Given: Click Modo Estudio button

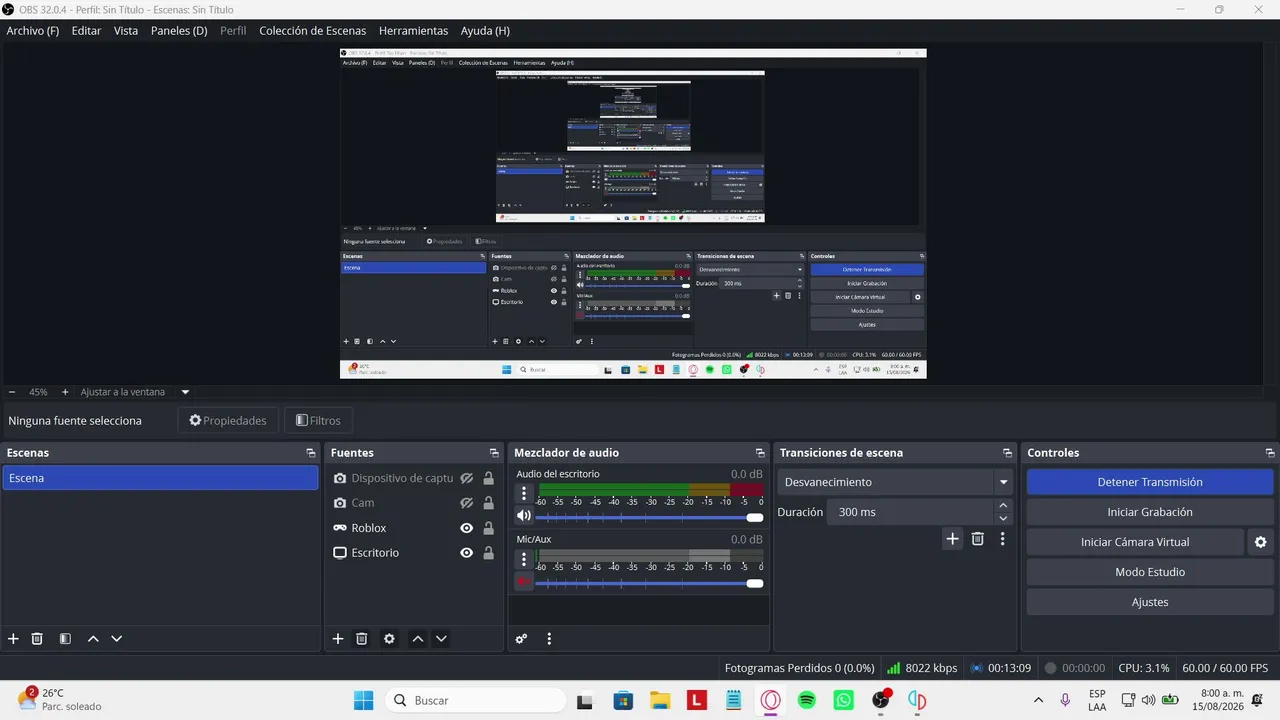Looking at the screenshot, I should coord(1150,572).
